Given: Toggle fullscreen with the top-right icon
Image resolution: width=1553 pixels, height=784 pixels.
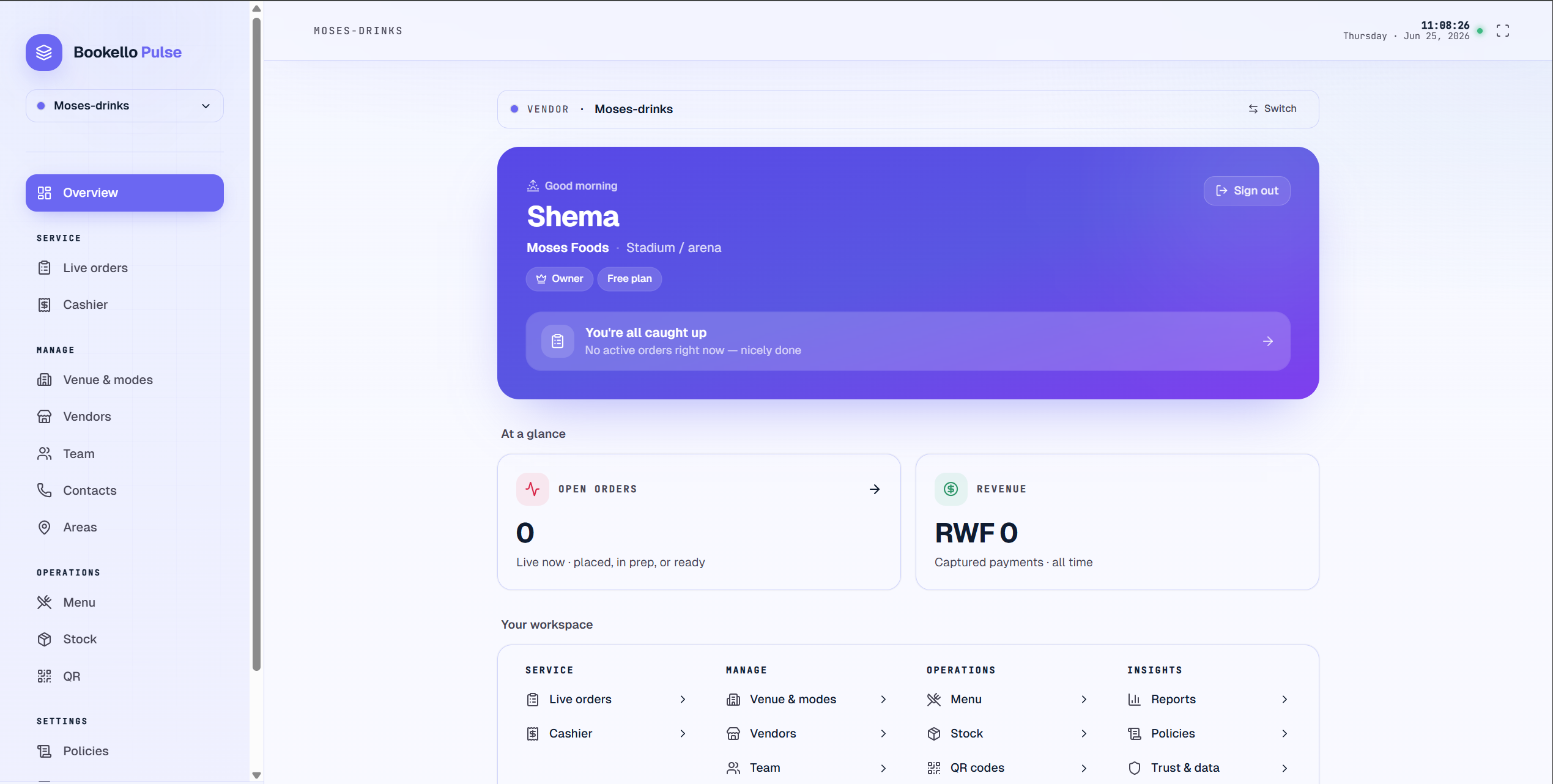Looking at the screenshot, I should (x=1503, y=31).
